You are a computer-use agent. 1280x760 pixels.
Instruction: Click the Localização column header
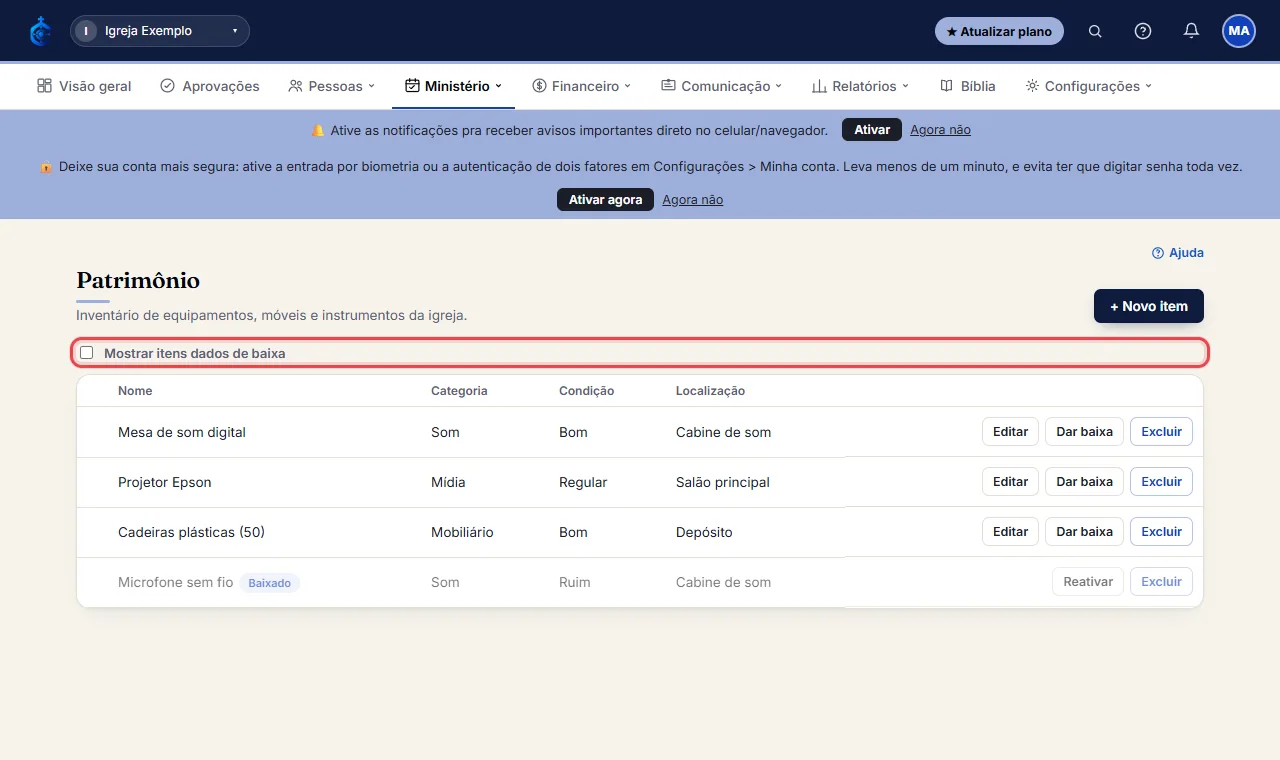[x=710, y=391]
